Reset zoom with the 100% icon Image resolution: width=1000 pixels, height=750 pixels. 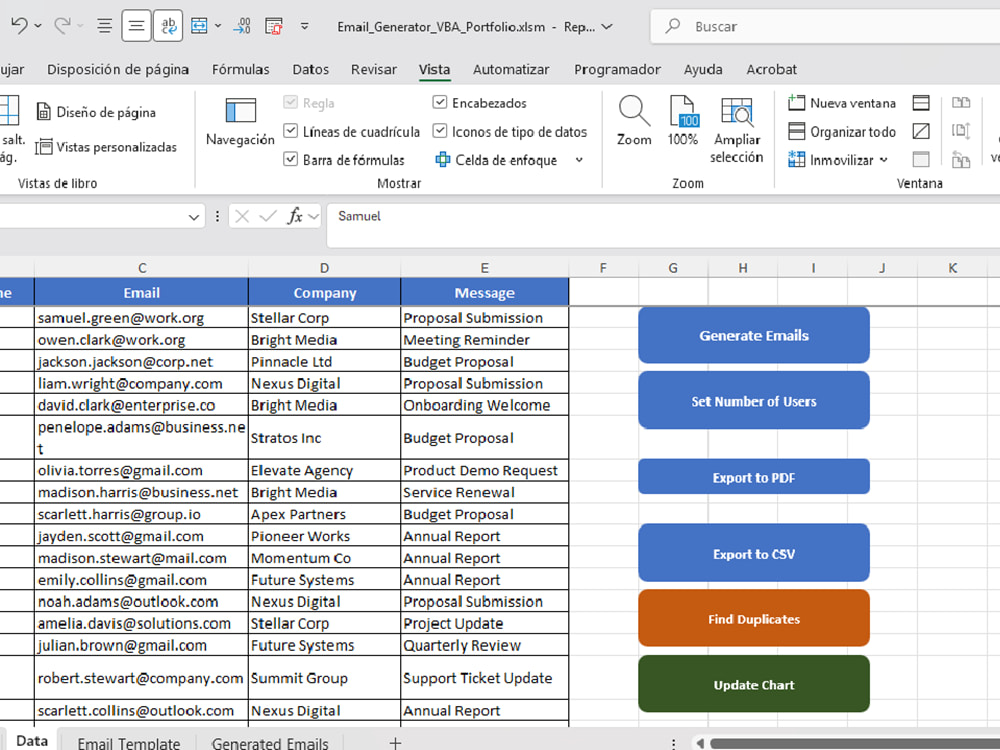pos(683,111)
